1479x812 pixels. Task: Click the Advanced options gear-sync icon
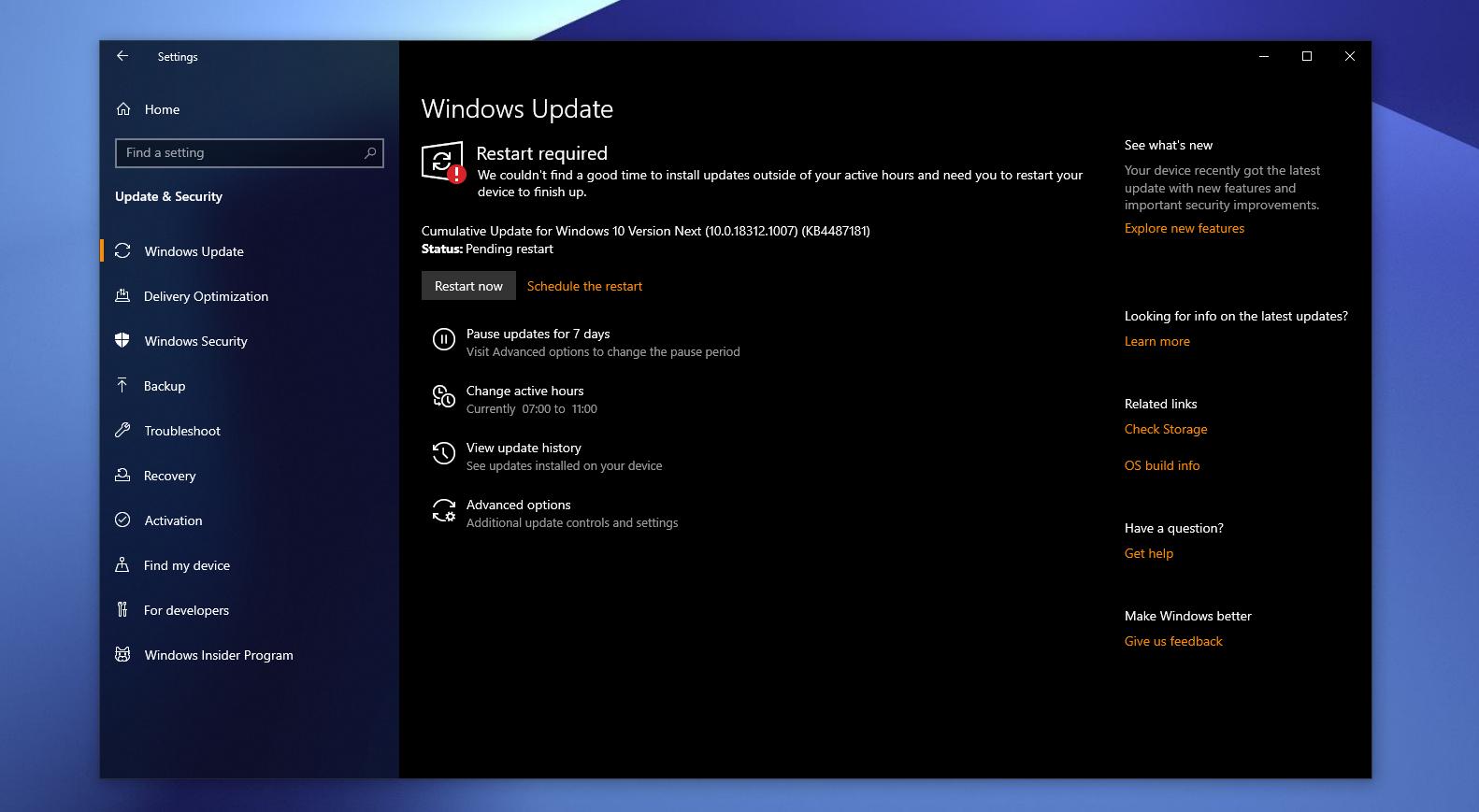[x=443, y=511]
